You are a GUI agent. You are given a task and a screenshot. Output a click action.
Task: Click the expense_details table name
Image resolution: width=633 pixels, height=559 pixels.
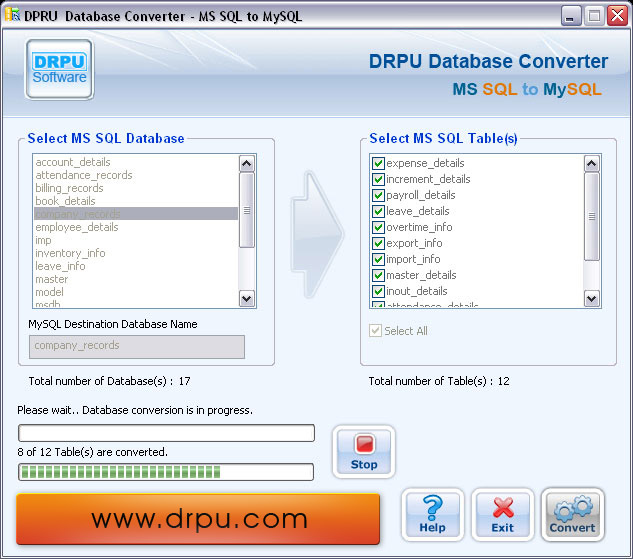point(425,163)
